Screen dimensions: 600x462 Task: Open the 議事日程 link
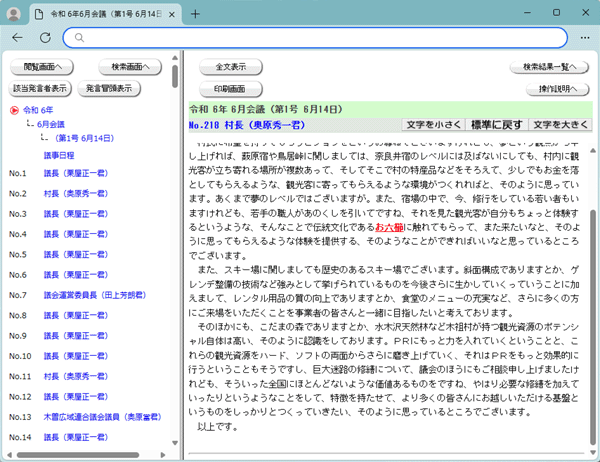pyautogui.click(x=59, y=155)
